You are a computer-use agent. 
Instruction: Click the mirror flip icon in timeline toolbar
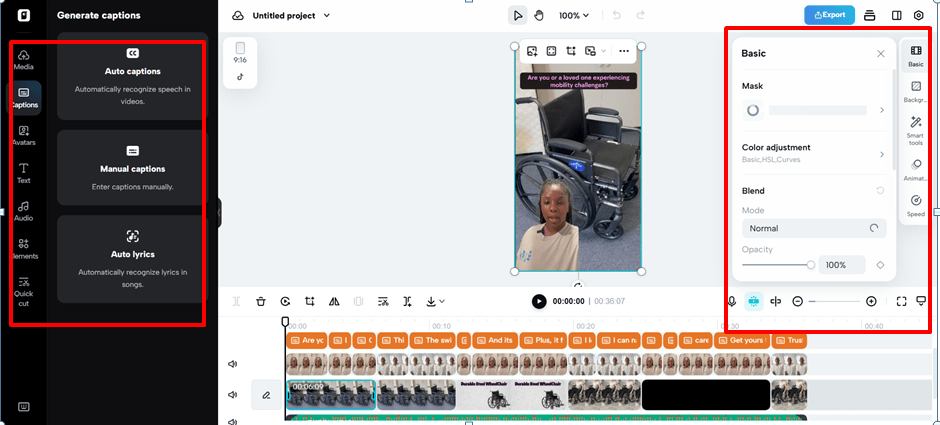pos(334,301)
